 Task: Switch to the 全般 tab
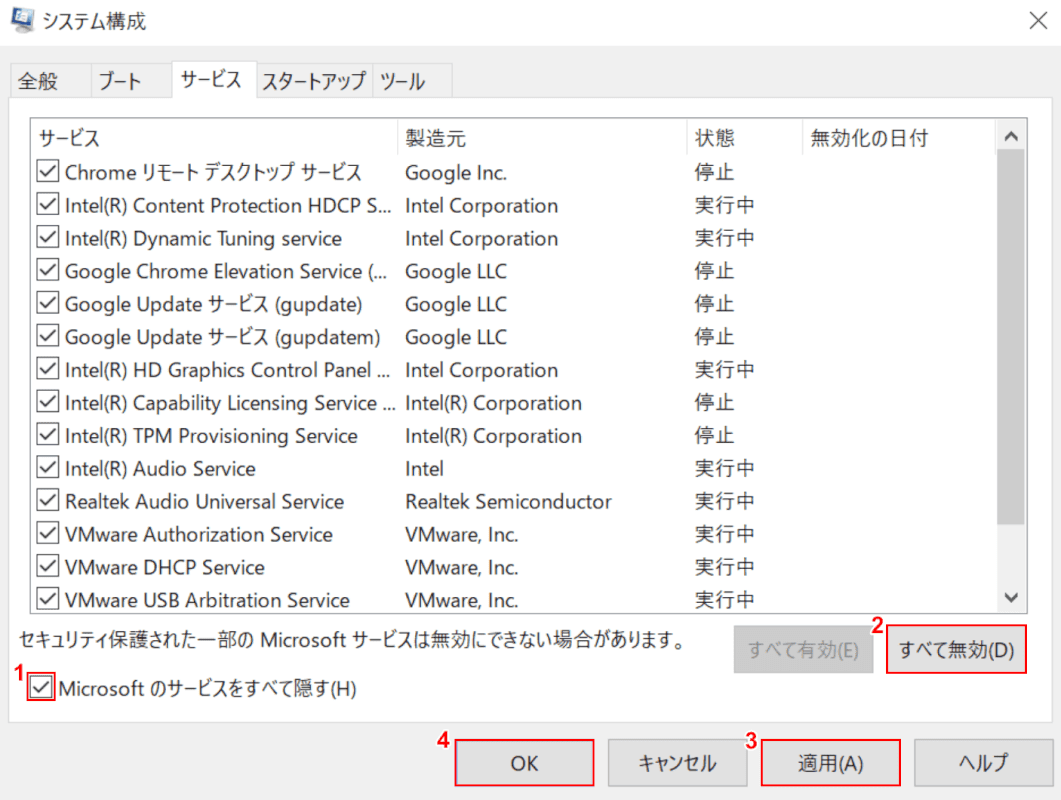pyautogui.click(x=50, y=81)
